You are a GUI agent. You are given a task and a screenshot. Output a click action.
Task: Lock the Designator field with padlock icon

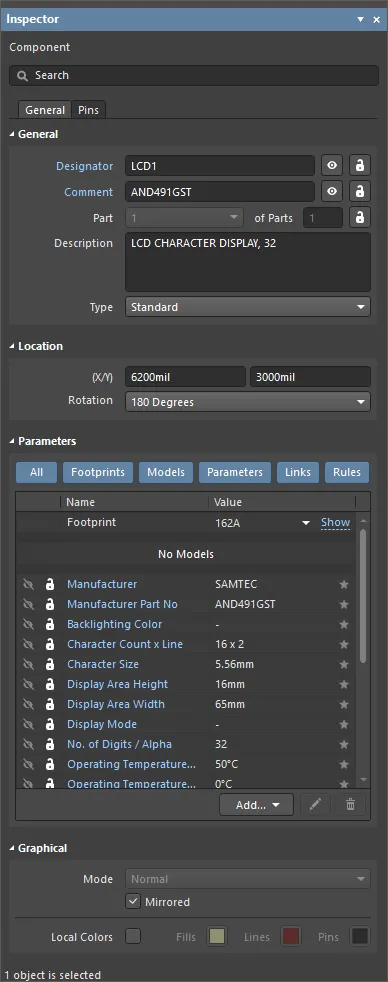pyautogui.click(x=360, y=166)
